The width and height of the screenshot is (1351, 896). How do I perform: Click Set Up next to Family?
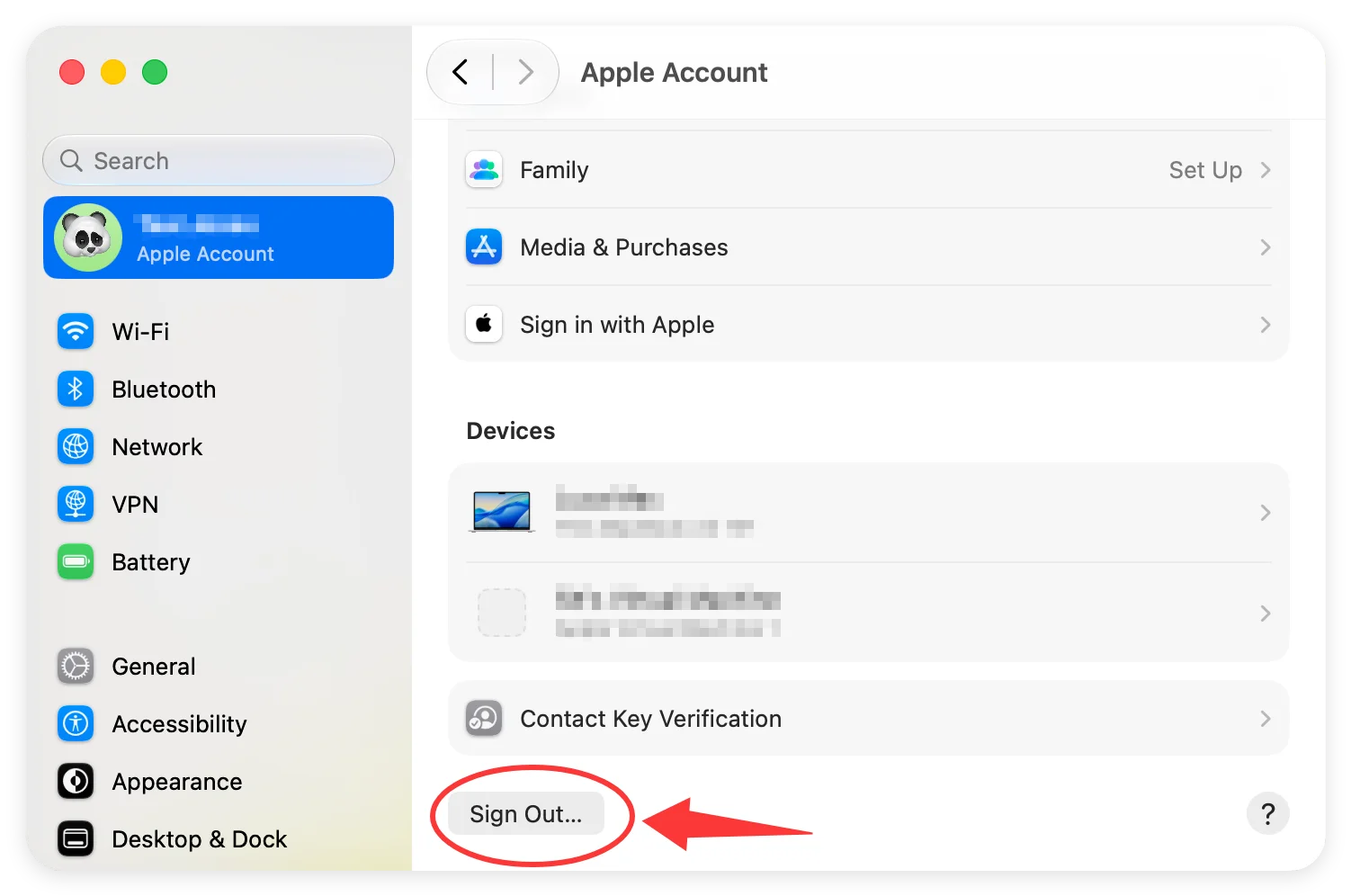click(x=1205, y=170)
